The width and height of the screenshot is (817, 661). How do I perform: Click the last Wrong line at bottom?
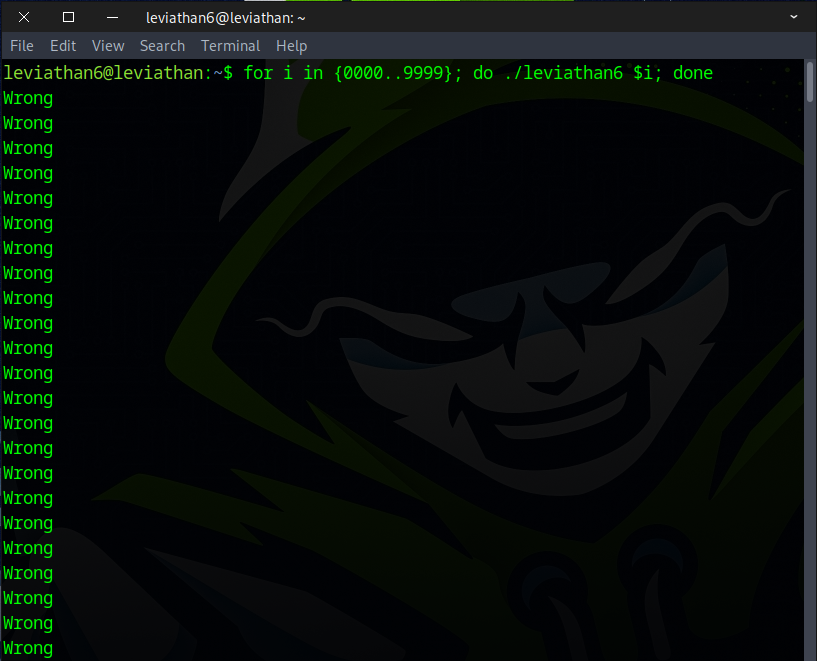(28, 648)
